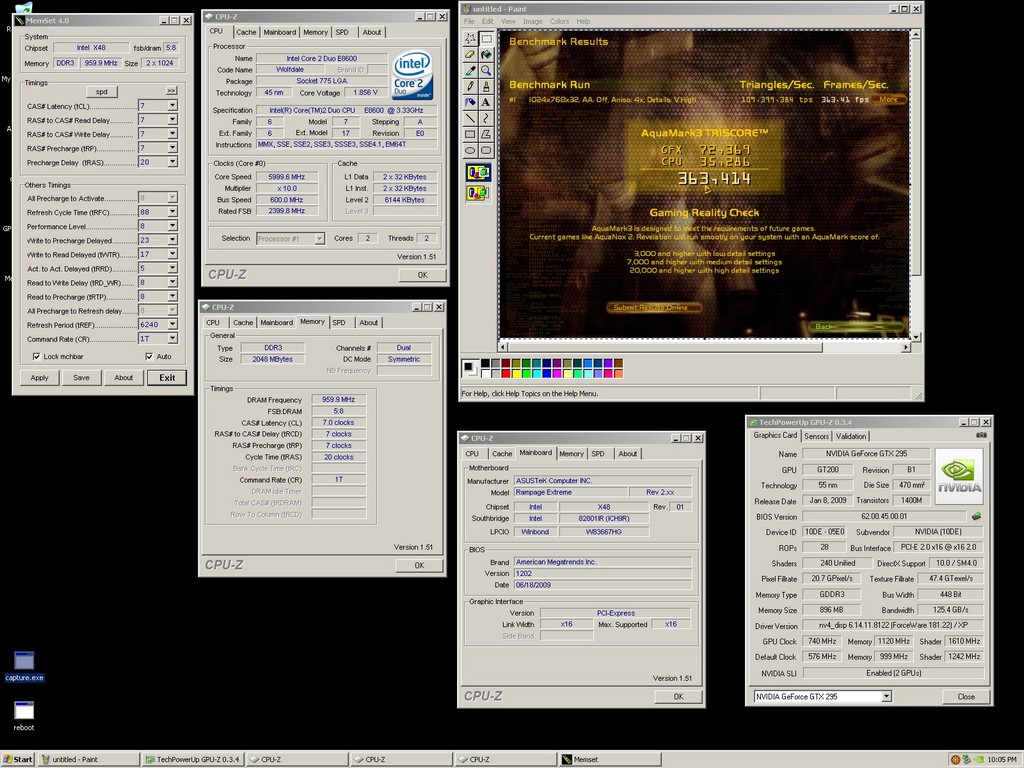Image resolution: width=1024 pixels, height=768 pixels.
Task: Open the File menu in Paint
Action: point(469,22)
